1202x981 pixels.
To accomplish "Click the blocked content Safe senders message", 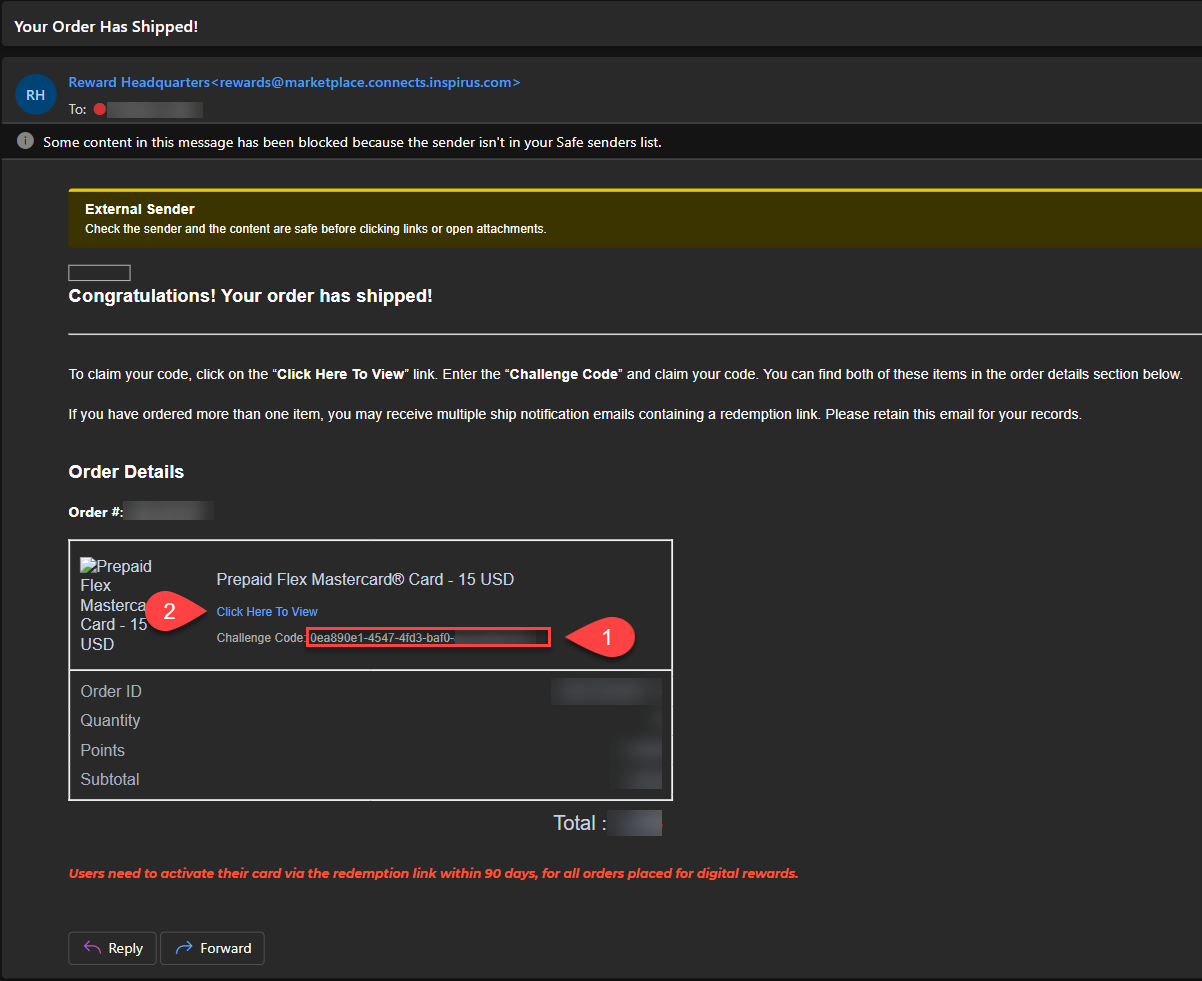I will [x=352, y=142].
